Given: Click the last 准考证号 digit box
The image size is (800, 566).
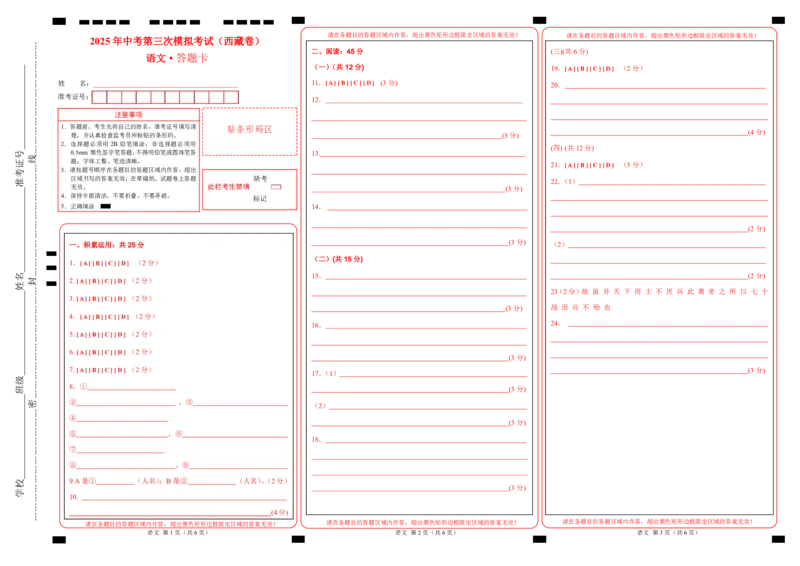Looking at the screenshot, I should coord(231,97).
